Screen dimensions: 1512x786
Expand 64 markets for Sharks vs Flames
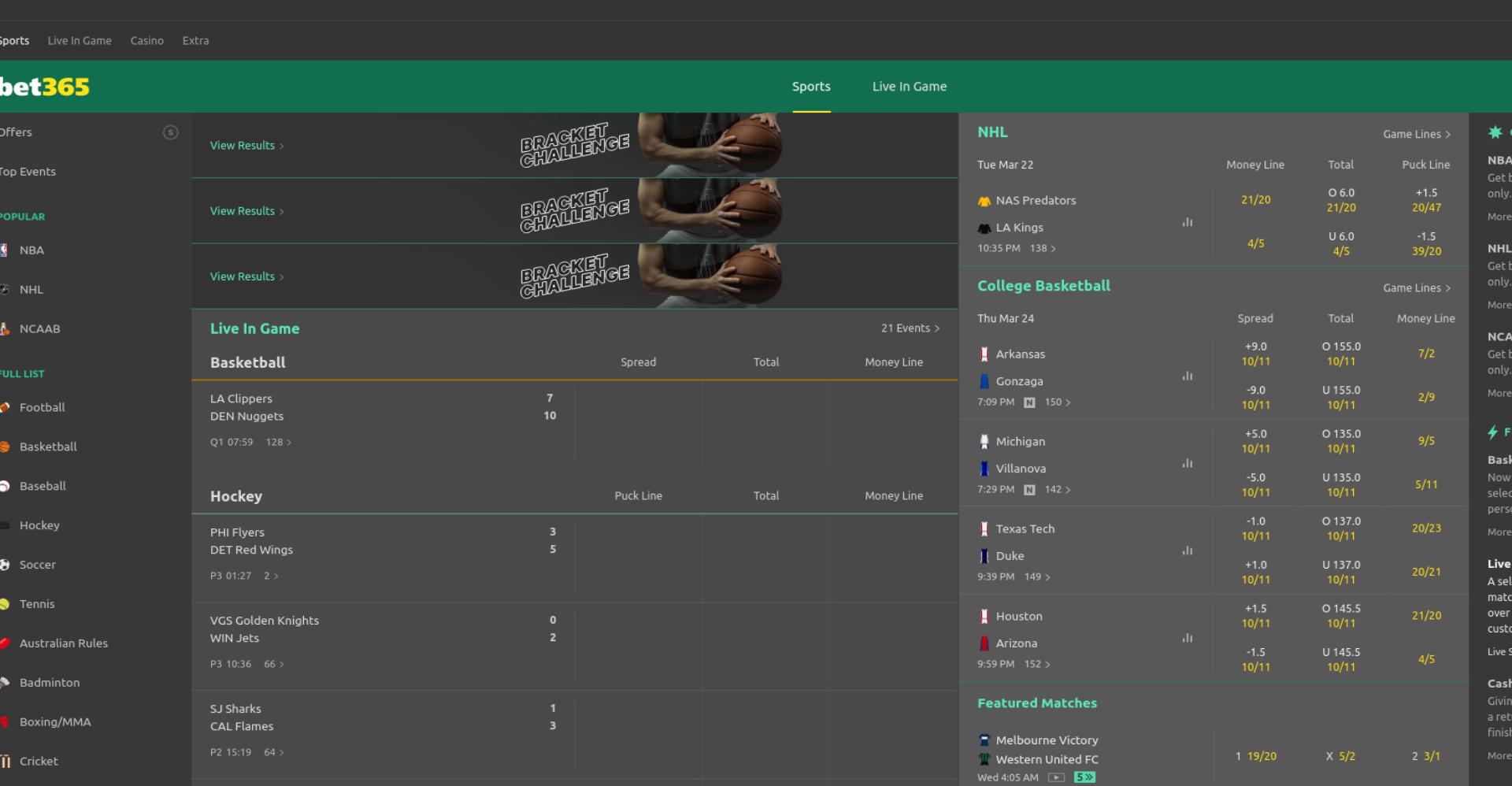(x=274, y=753)
